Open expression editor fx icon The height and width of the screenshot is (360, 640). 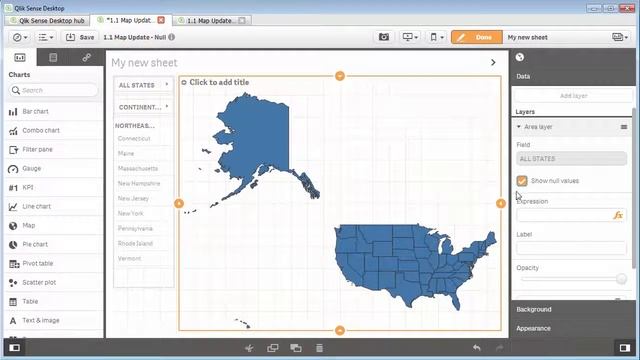point(618,215)
